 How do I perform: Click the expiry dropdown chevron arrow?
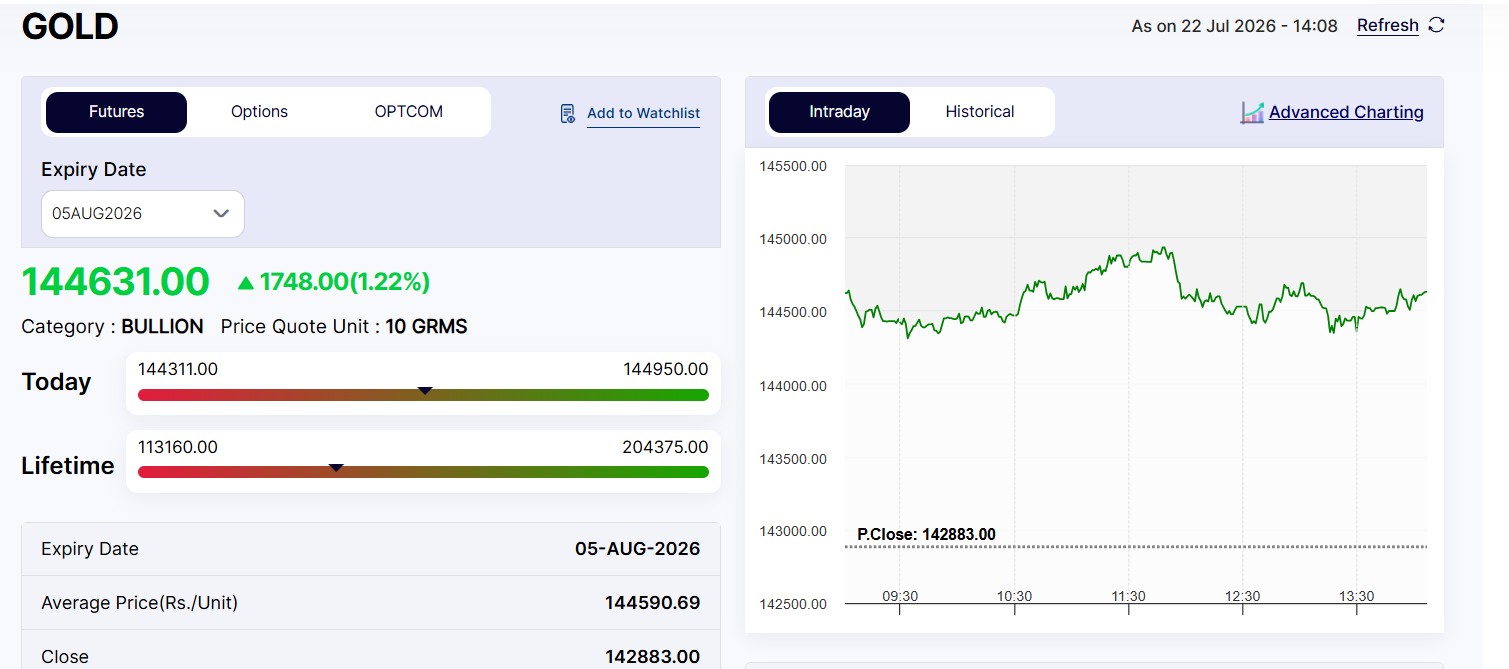[222, 214]
